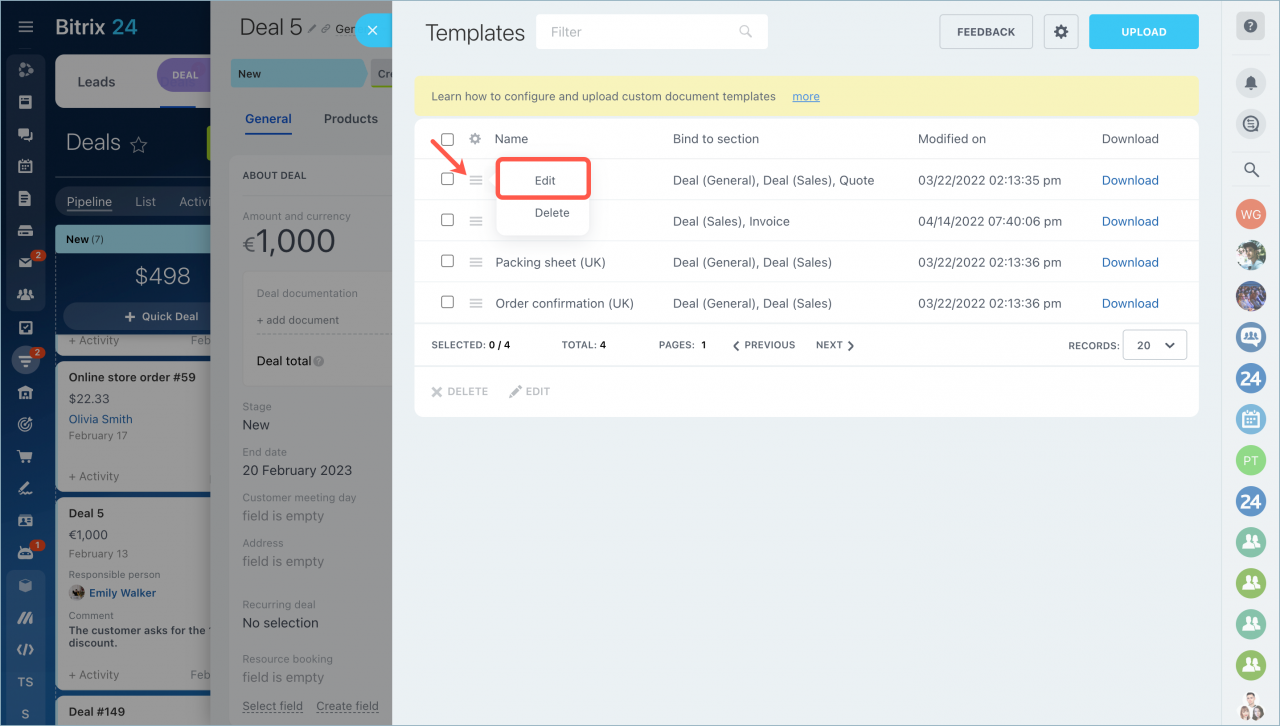This screenshot has height=726, width=1280.
Task: Open the PT avatar in right sidebar
Action: point(1251,460)
